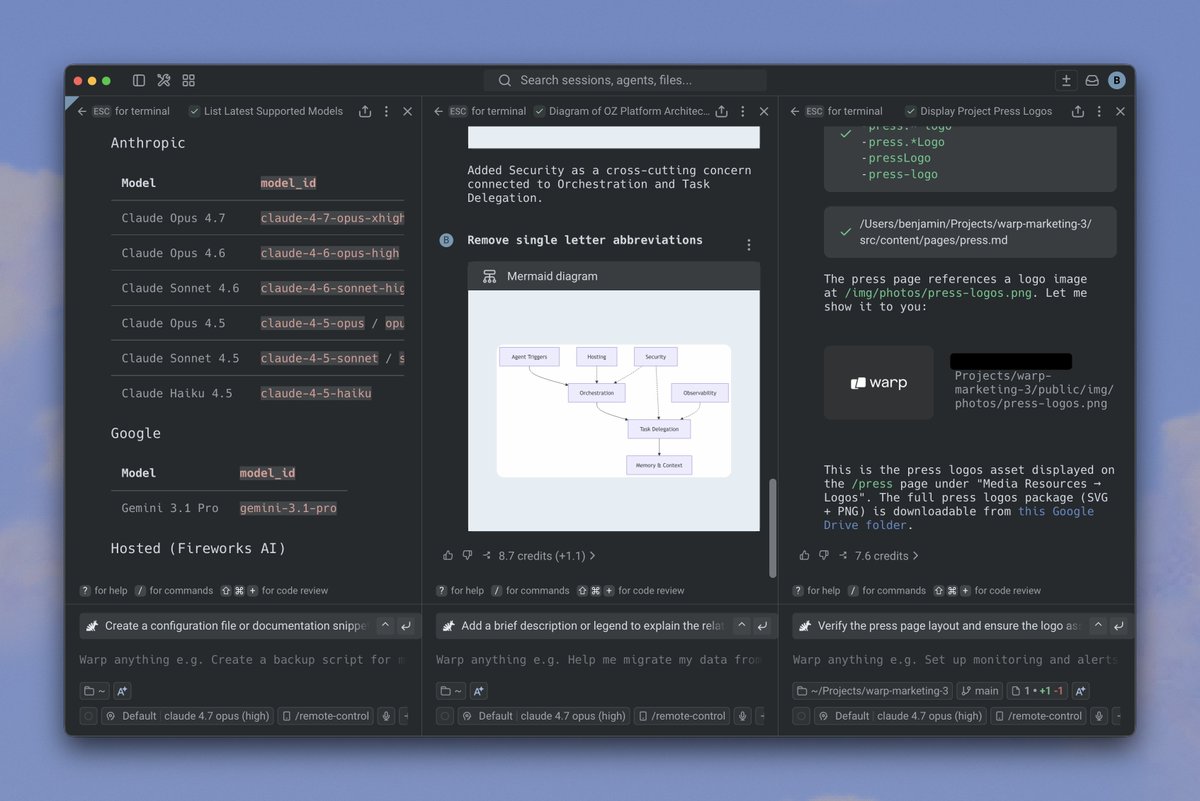Open the grid view icon in title bar

pos(189,80)
